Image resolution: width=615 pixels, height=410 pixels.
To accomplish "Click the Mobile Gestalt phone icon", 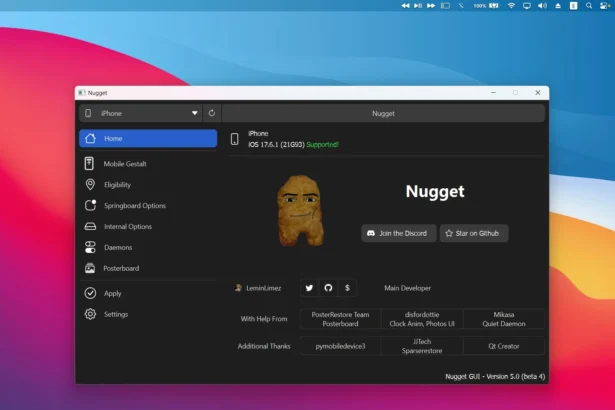I will pos(89,164).
